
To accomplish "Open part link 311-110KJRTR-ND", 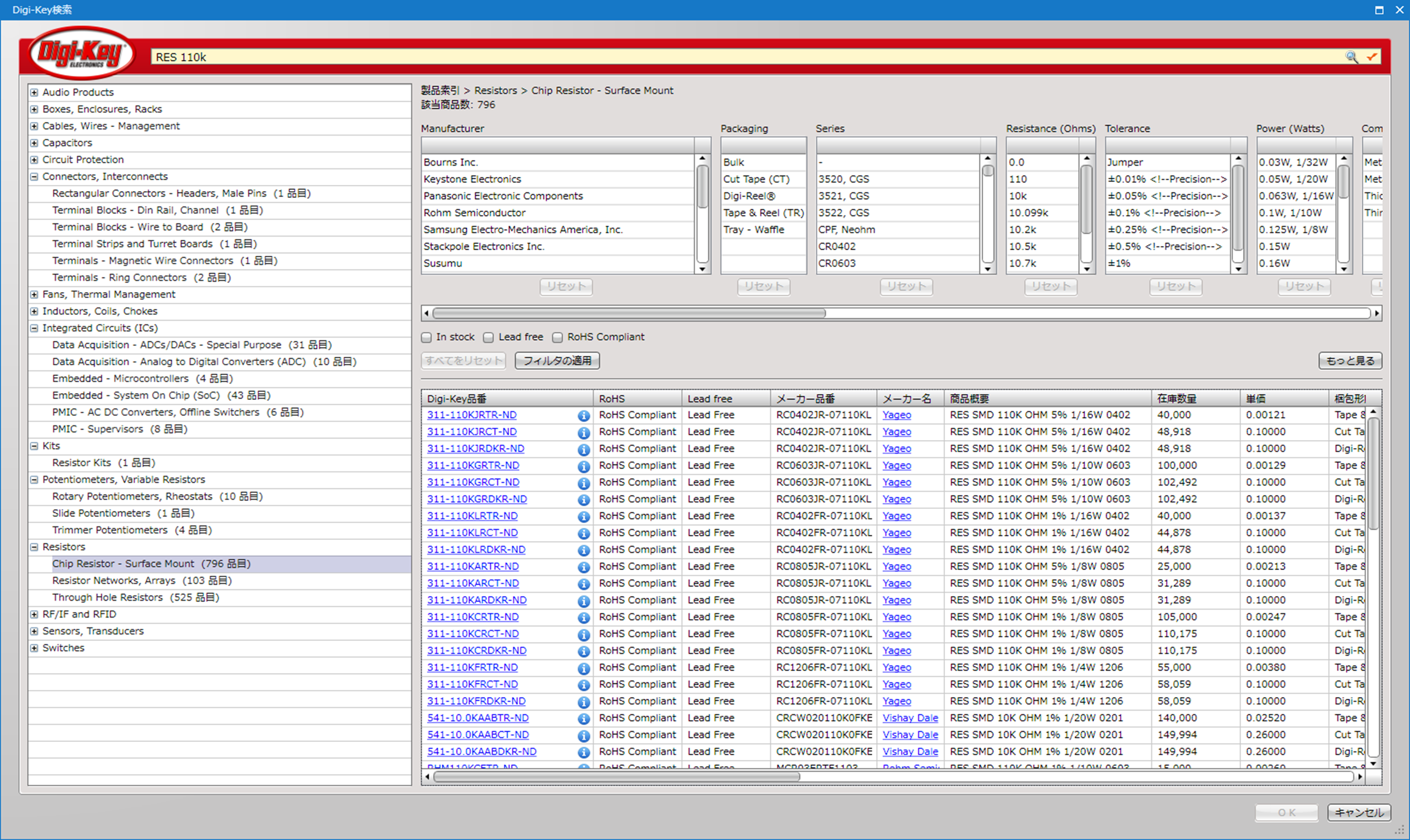I will coord(471,415).
